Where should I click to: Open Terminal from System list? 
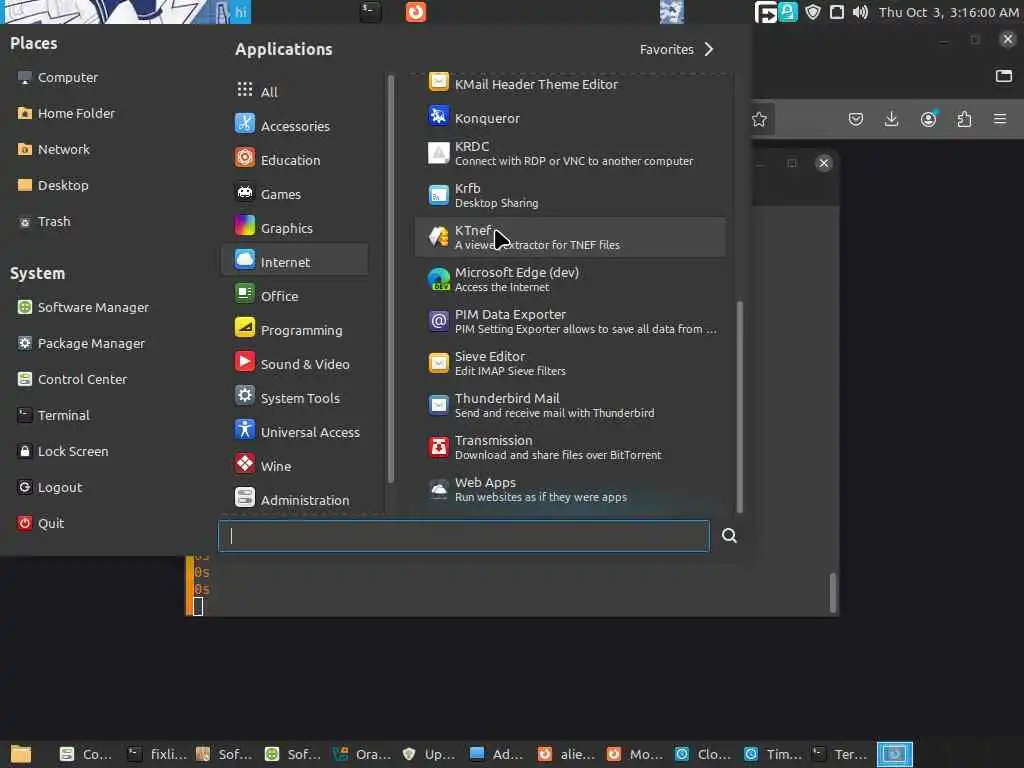pyautogui.click(x=54, y=415)
